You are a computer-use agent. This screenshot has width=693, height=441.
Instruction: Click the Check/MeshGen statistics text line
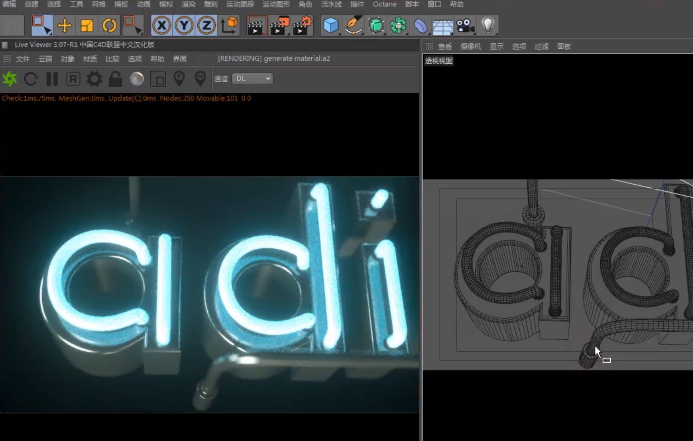pyautogui.click(x=126, y=98)
